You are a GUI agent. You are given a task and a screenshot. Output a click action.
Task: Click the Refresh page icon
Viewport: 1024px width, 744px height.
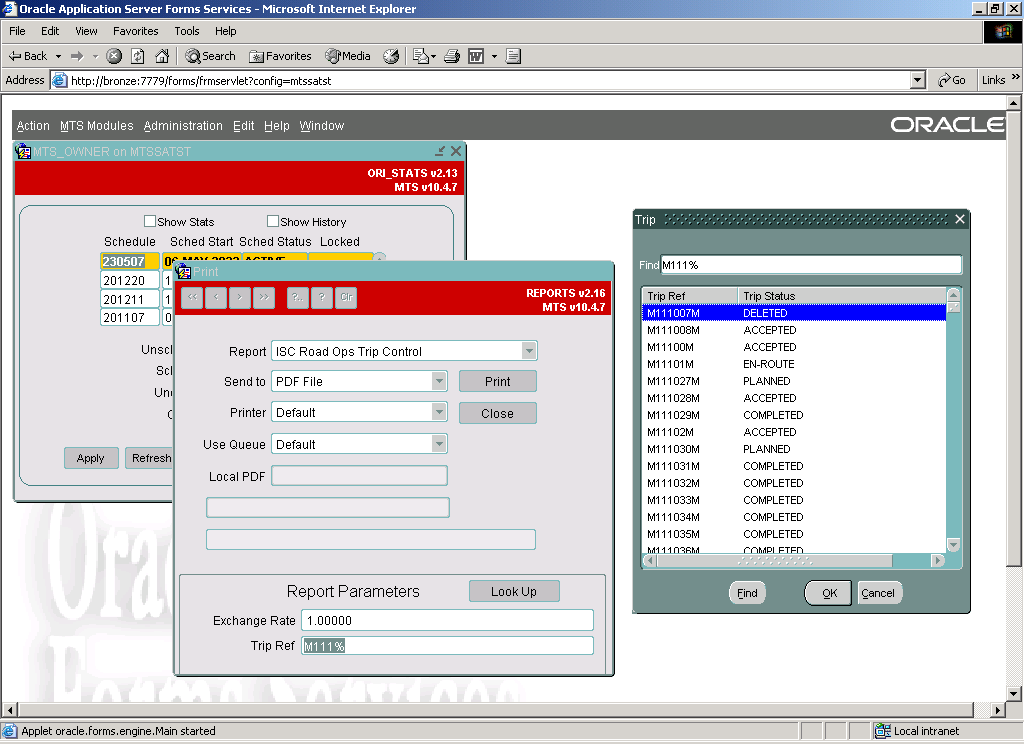[138, 56]
